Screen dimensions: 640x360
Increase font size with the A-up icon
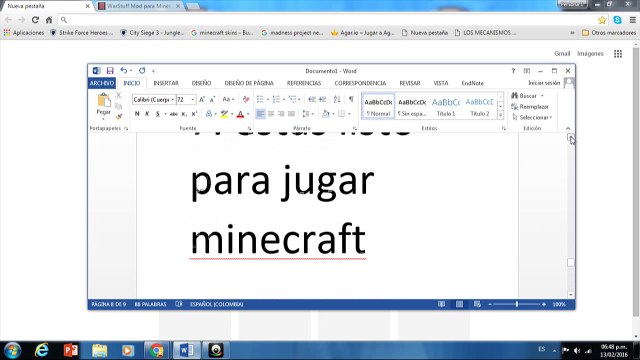[x=202, y=99]
